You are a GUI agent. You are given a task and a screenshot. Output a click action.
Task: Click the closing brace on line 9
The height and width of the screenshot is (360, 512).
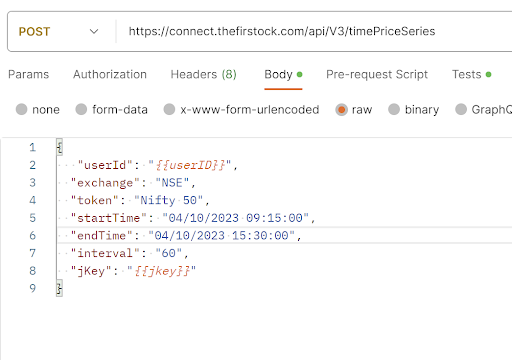point(59,288)
